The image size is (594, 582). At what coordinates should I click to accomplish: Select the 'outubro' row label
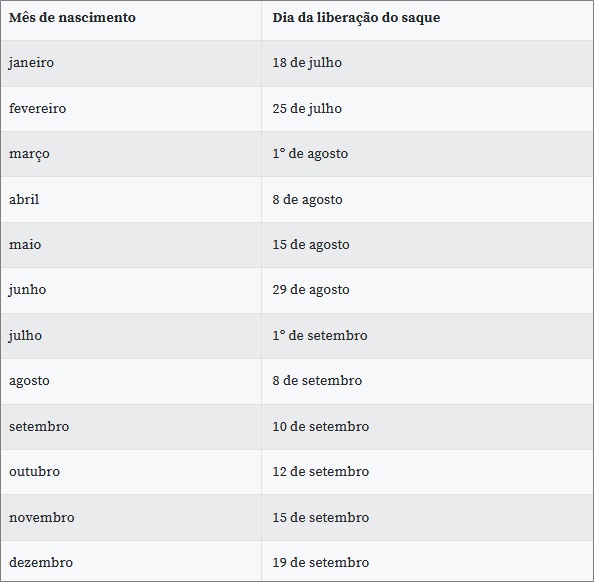pyautogui.click(x=34, y=472)
